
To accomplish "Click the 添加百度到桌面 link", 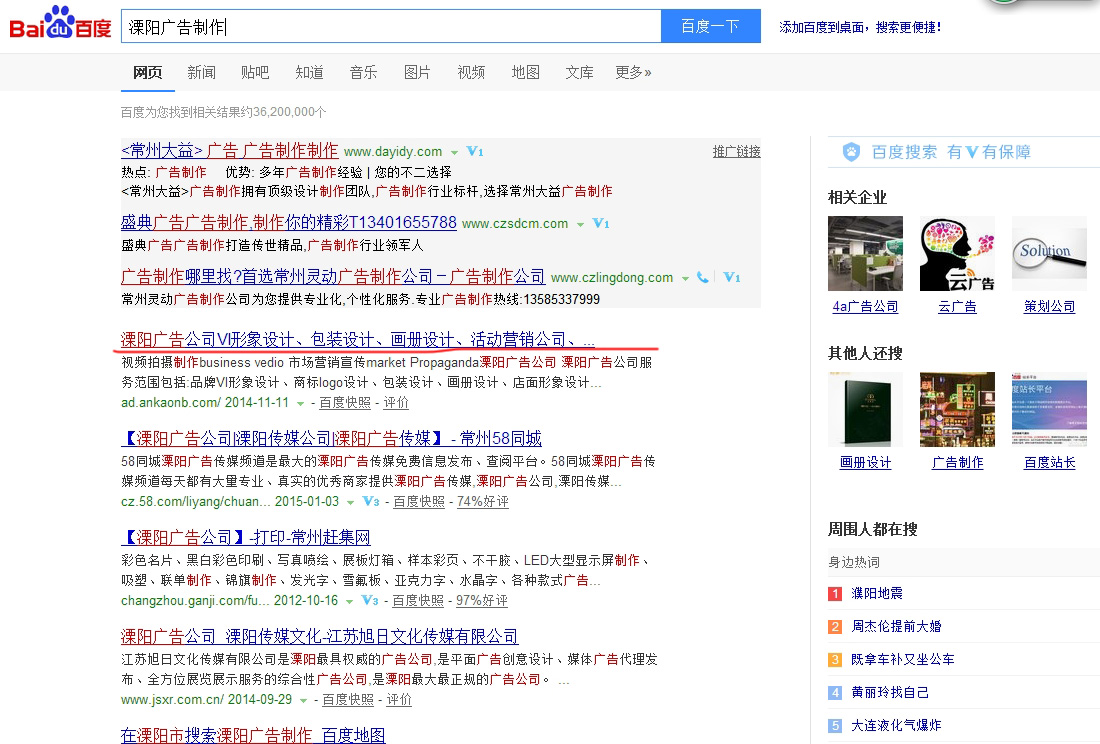I will point(859,27).
